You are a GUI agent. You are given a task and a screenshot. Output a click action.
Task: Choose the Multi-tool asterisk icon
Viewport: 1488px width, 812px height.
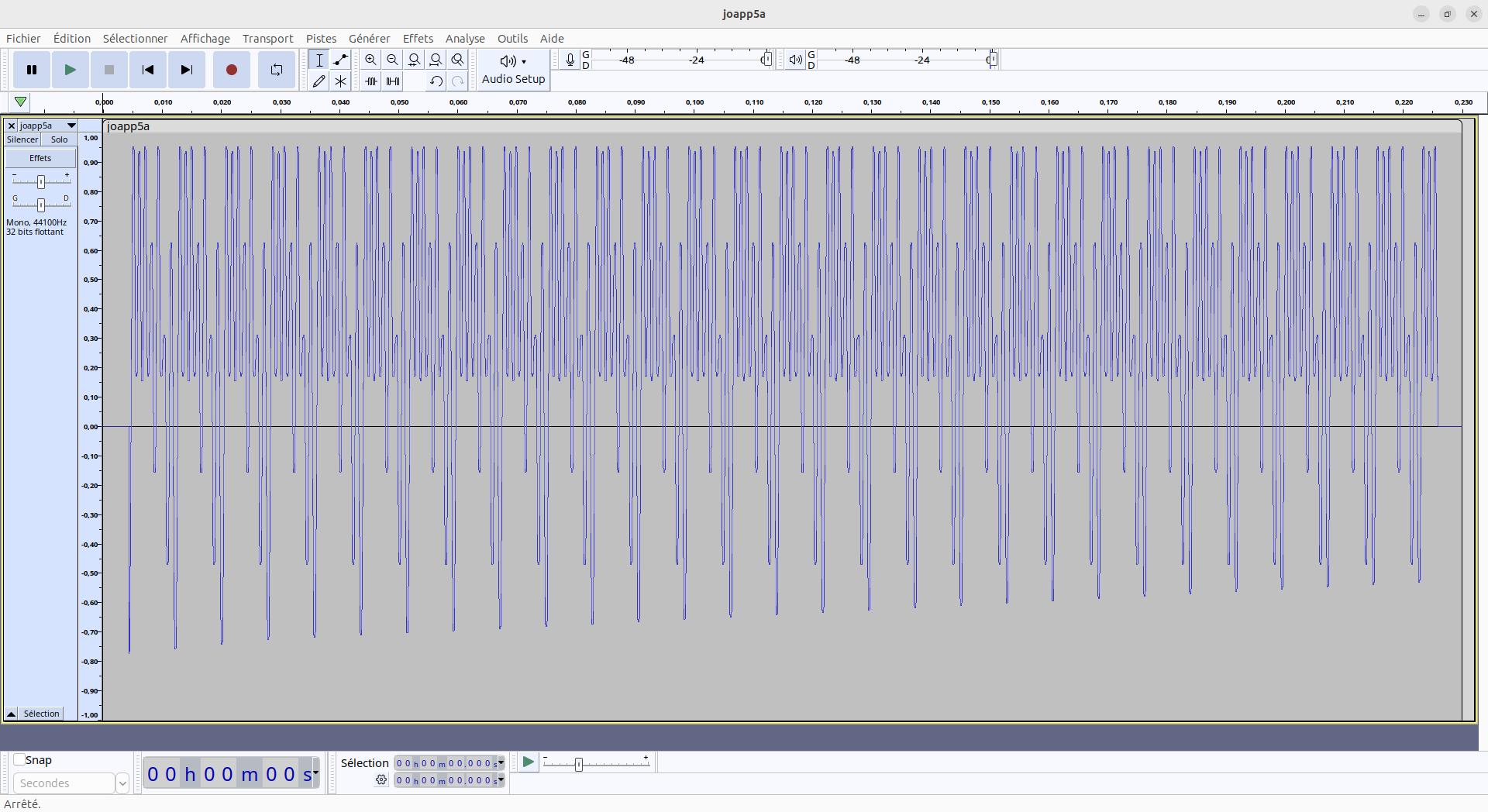[340, 81]
